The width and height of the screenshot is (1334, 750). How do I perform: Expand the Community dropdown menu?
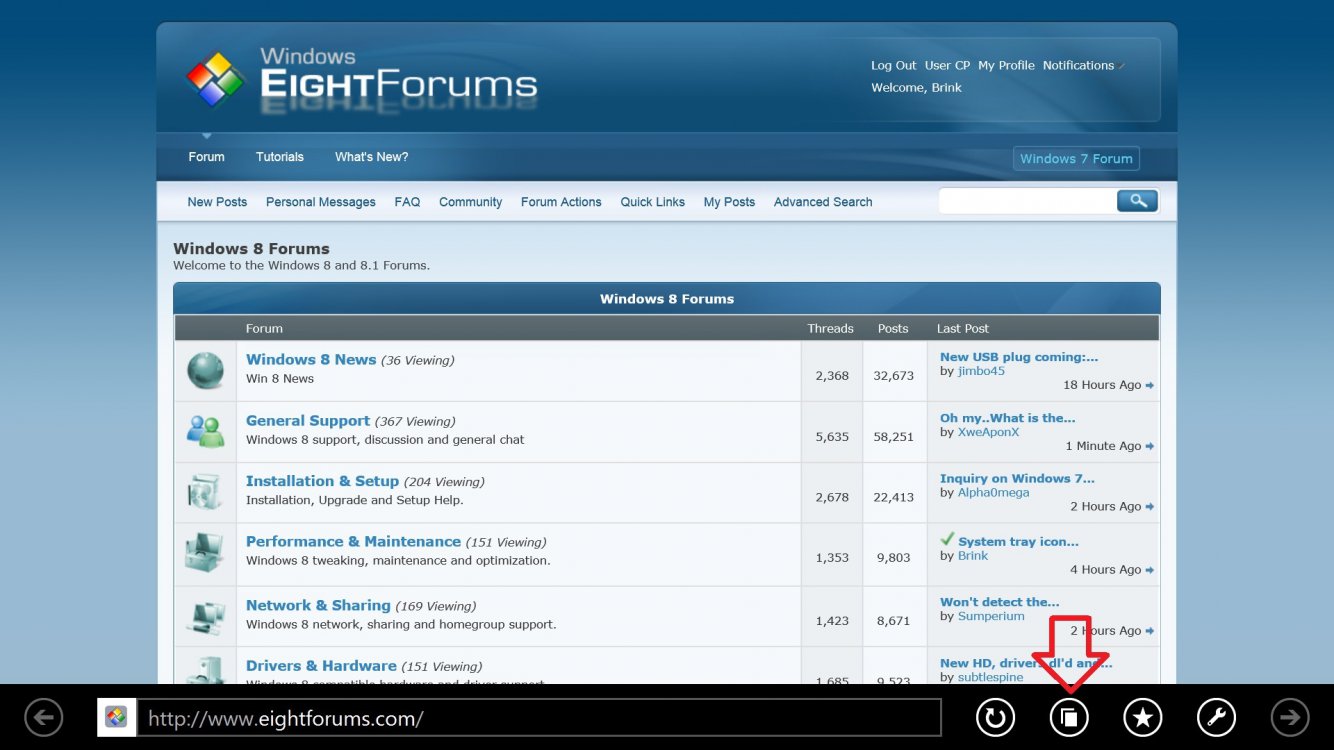(x=470, y=202)
